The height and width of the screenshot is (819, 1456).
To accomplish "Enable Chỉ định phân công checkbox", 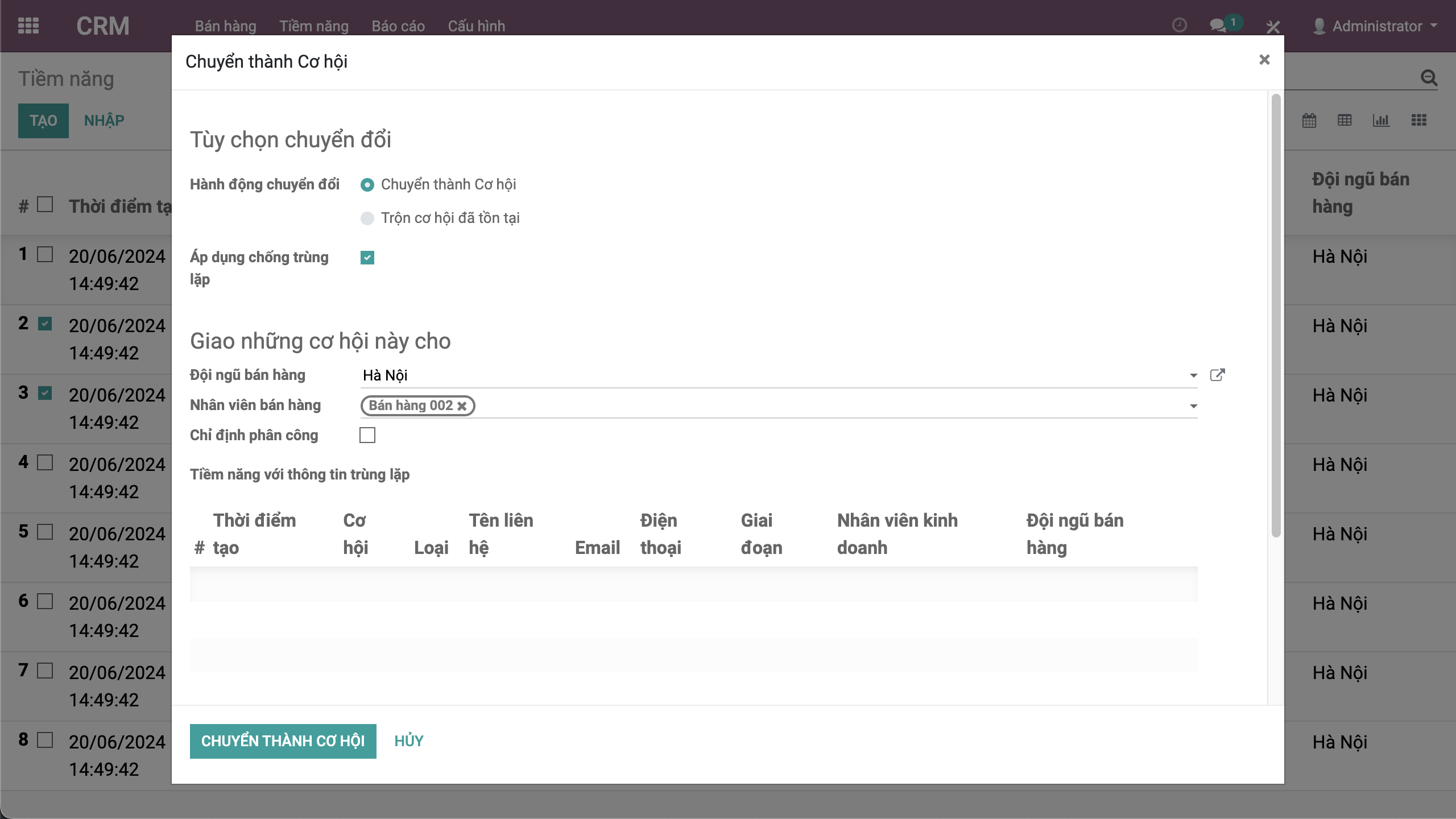I will pos(367,435).
